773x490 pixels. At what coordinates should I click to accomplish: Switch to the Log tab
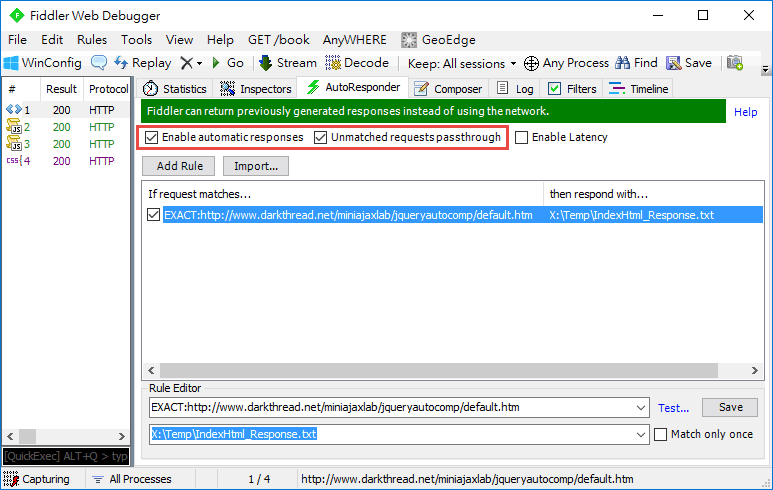coord(515,89)
